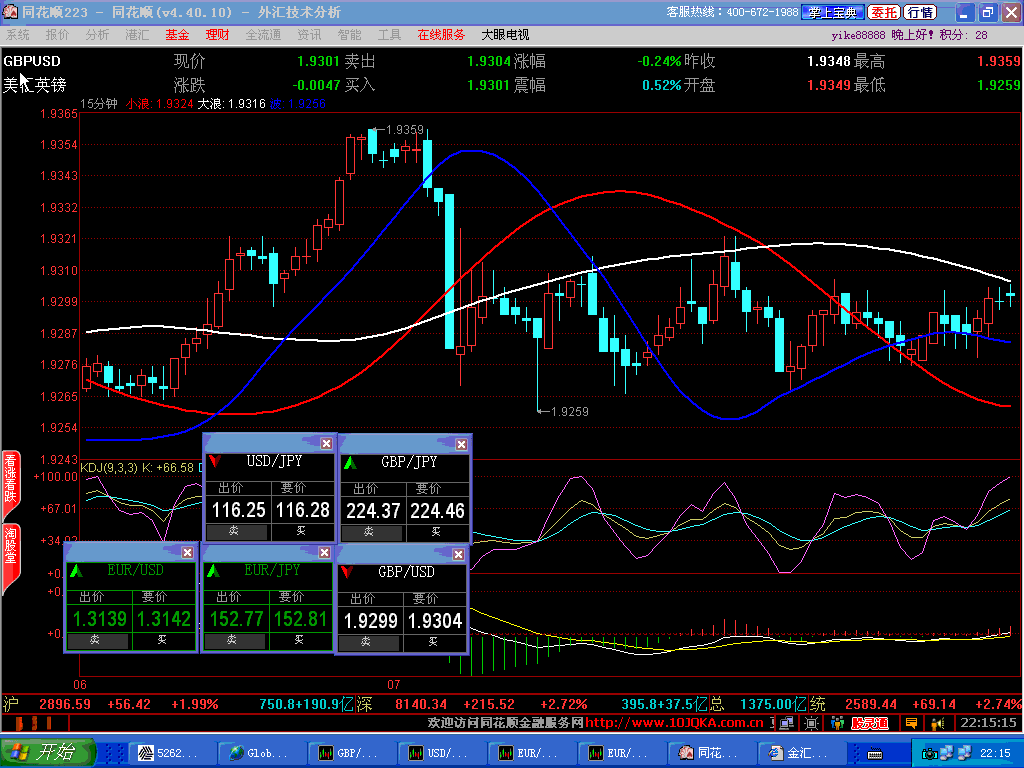
Task: Click the green up arrow in GBP/JPY panel
Action: pyautogui.click(x=350, y=462)
